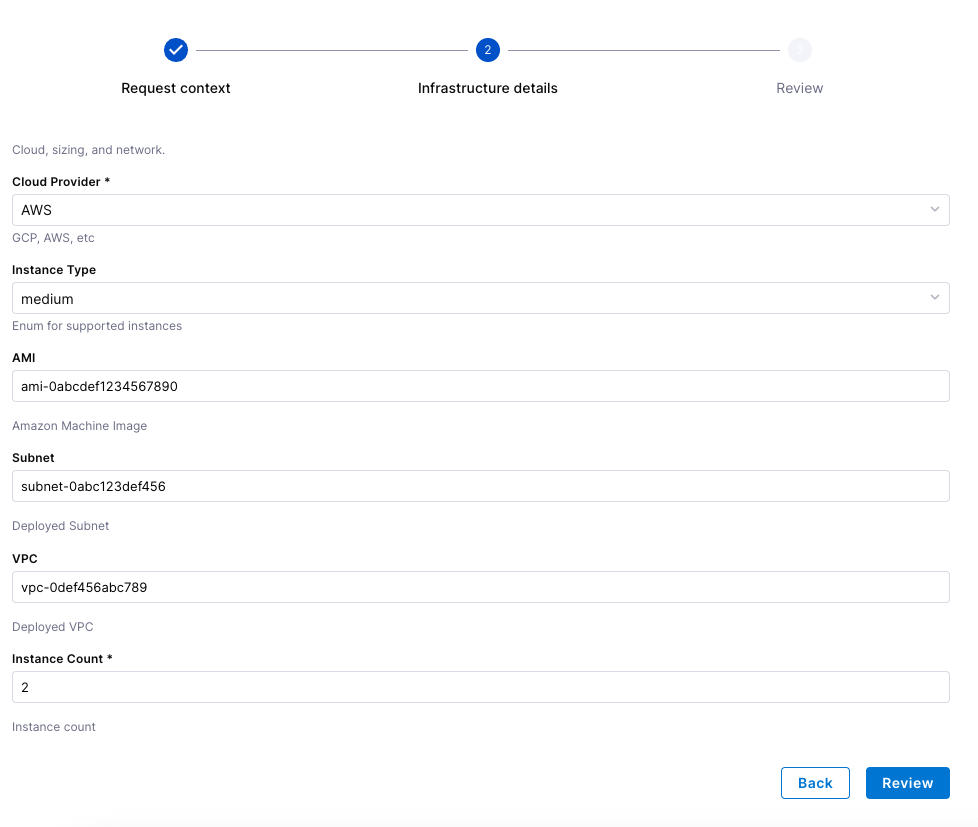
Task: Select the step 2 circle indicator
Action: coord(487,50)
